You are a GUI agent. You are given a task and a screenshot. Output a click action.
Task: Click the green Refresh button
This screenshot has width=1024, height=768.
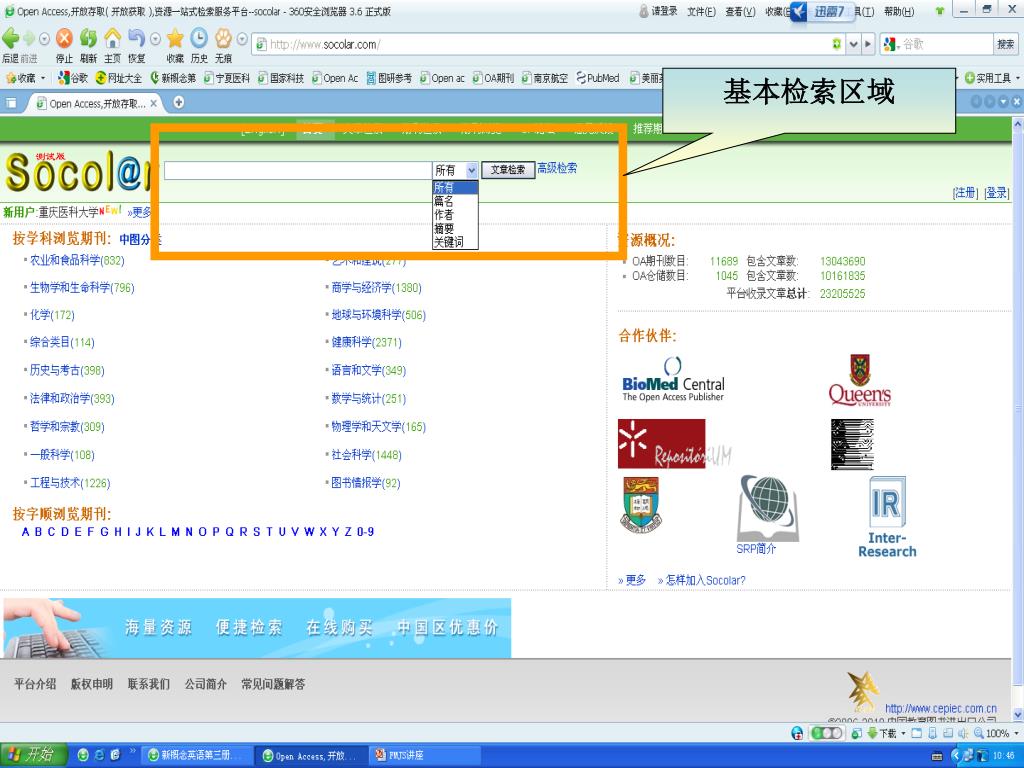pyautogui.click(x=88, y=39)
